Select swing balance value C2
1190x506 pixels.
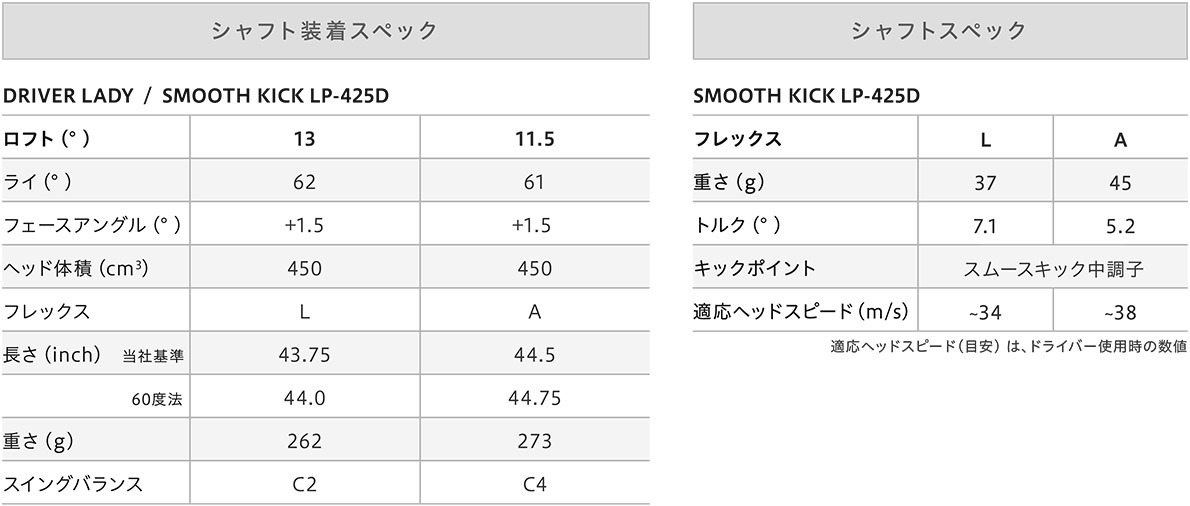pyautogui.click(x=304, y=485)
